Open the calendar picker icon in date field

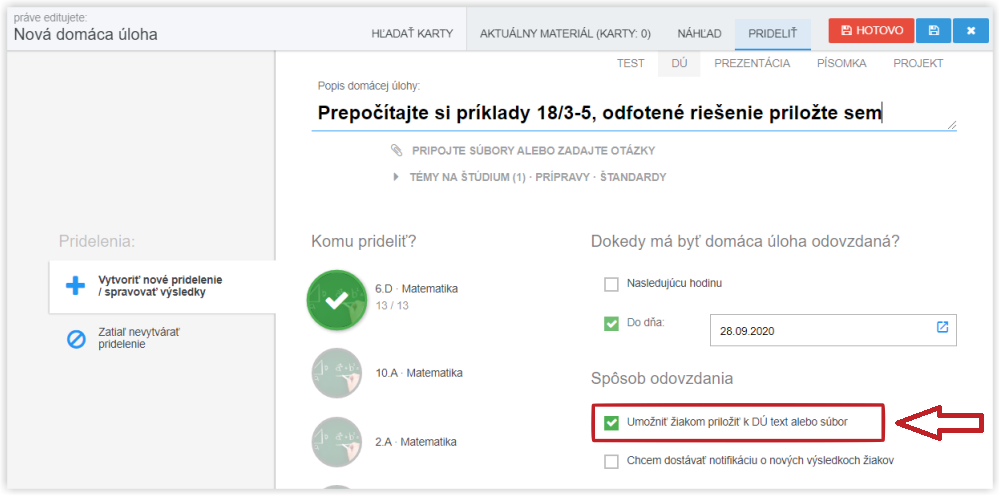pyautogui.click(x=942, y=327)
